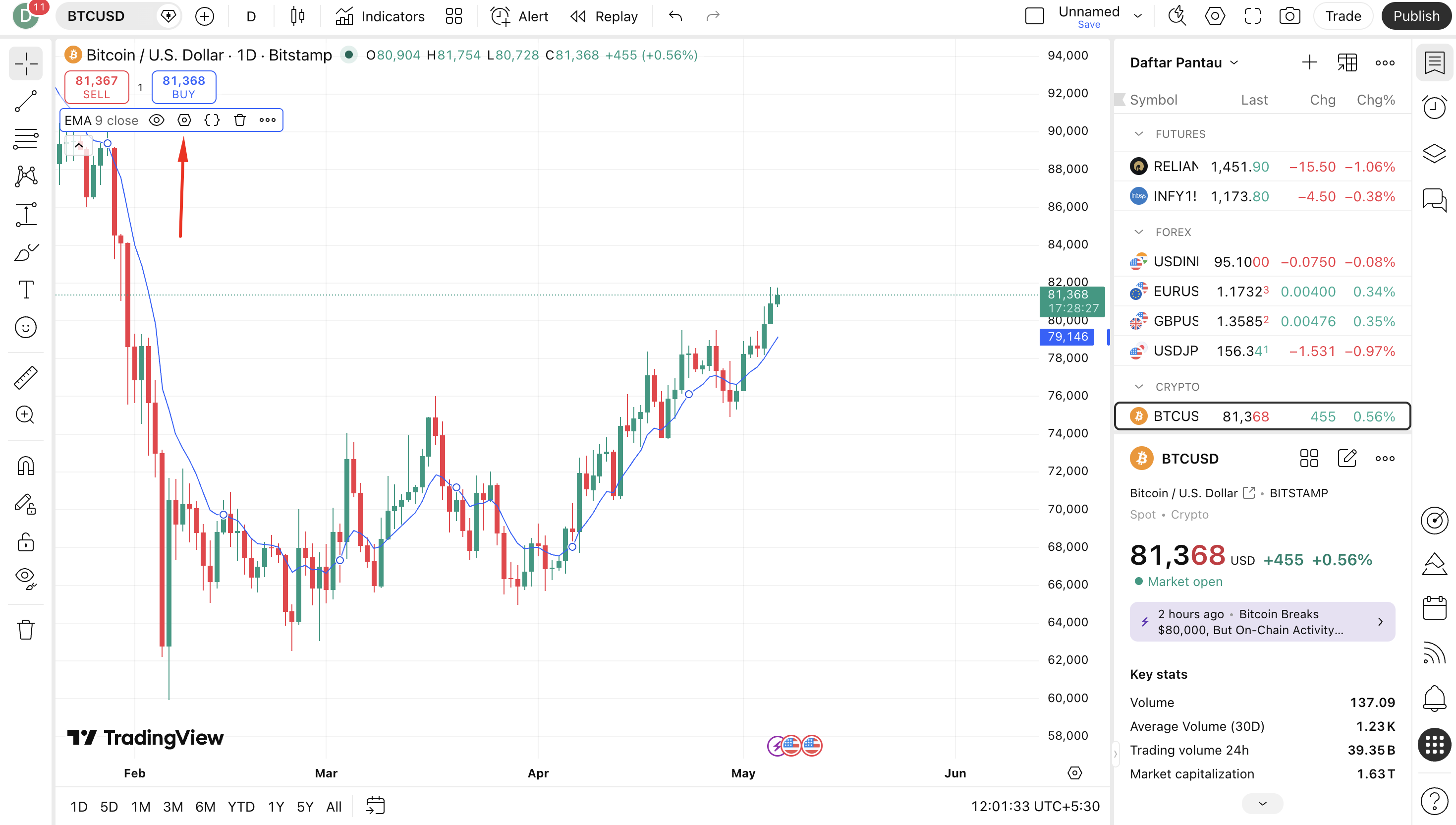Select the 1M time range
The width and height of the screenshot is (1456, 825).
pyautogui.click(x=140, y=806)
